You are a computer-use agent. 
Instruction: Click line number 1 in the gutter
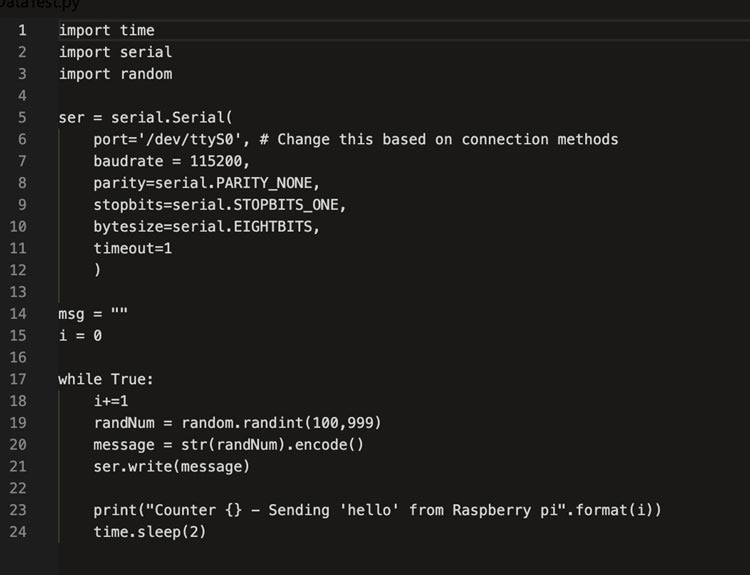click(22, 30)
